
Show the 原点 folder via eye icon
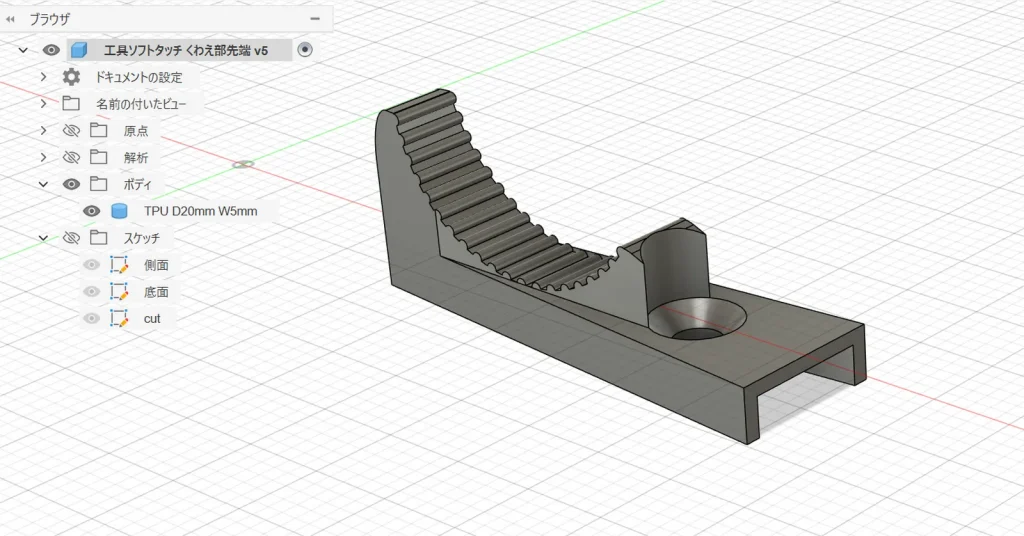click(x=71, y=131)
